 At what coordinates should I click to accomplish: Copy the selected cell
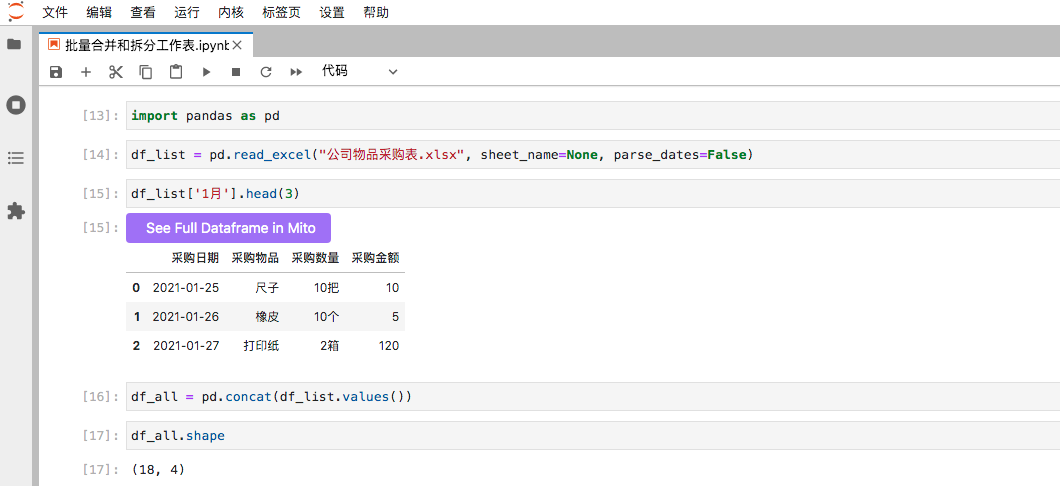146,72
